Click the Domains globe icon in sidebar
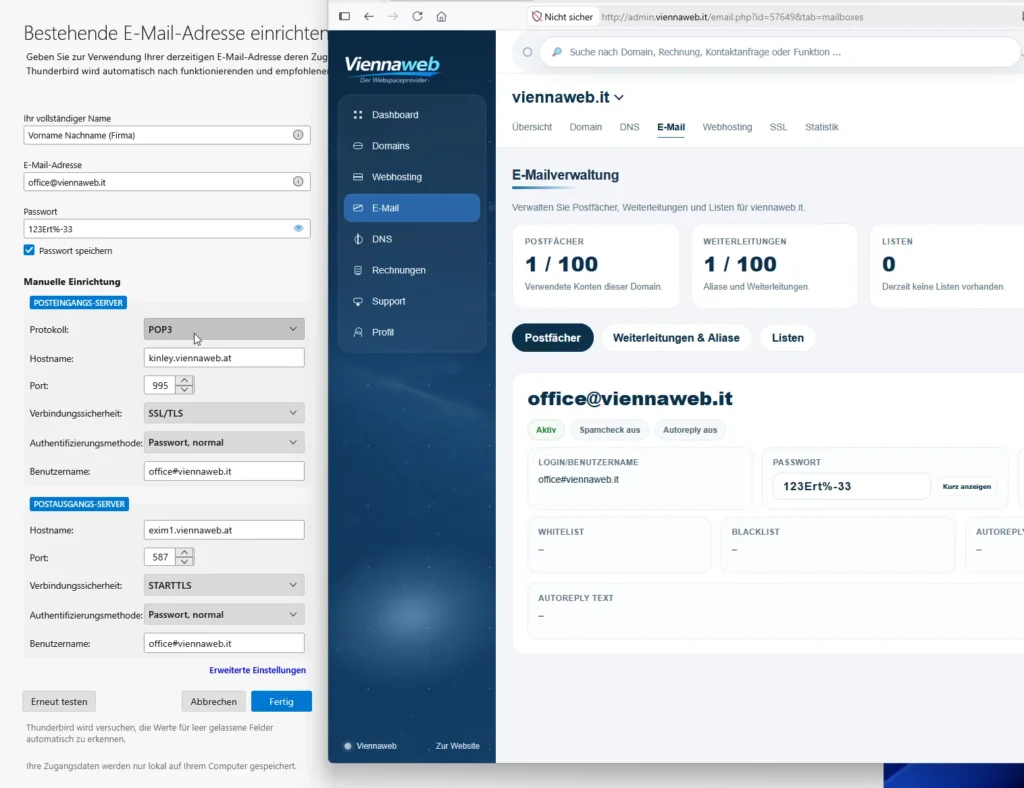The height and width of the screenshot is (788, 1024). pos(357,146)
